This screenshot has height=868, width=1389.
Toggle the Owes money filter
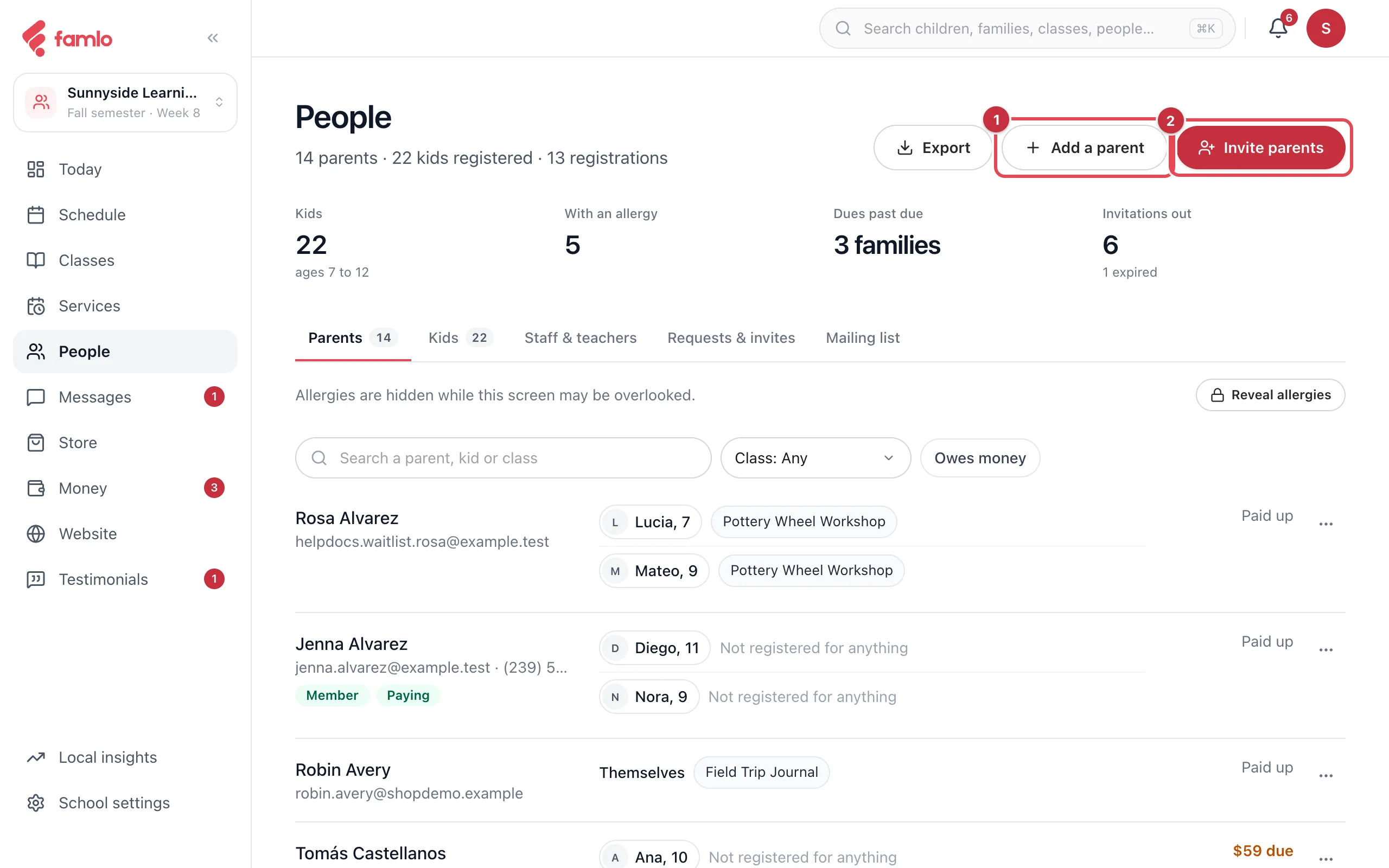pyautogui.click(x=980, y=458)
